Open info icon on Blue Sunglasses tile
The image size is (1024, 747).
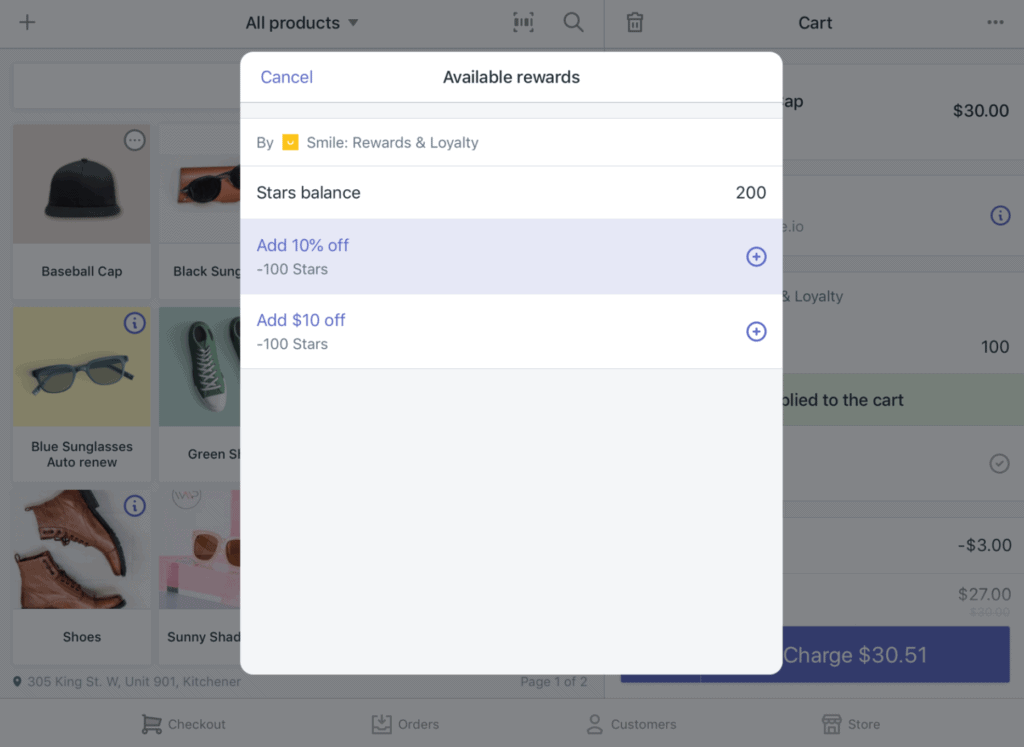[135, 323]
